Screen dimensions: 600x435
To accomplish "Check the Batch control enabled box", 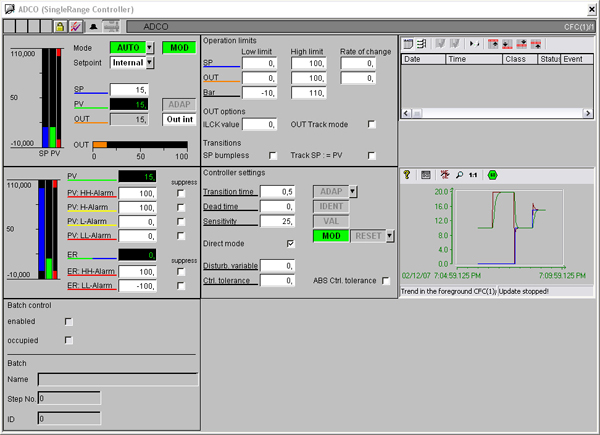I will point(68,321).
